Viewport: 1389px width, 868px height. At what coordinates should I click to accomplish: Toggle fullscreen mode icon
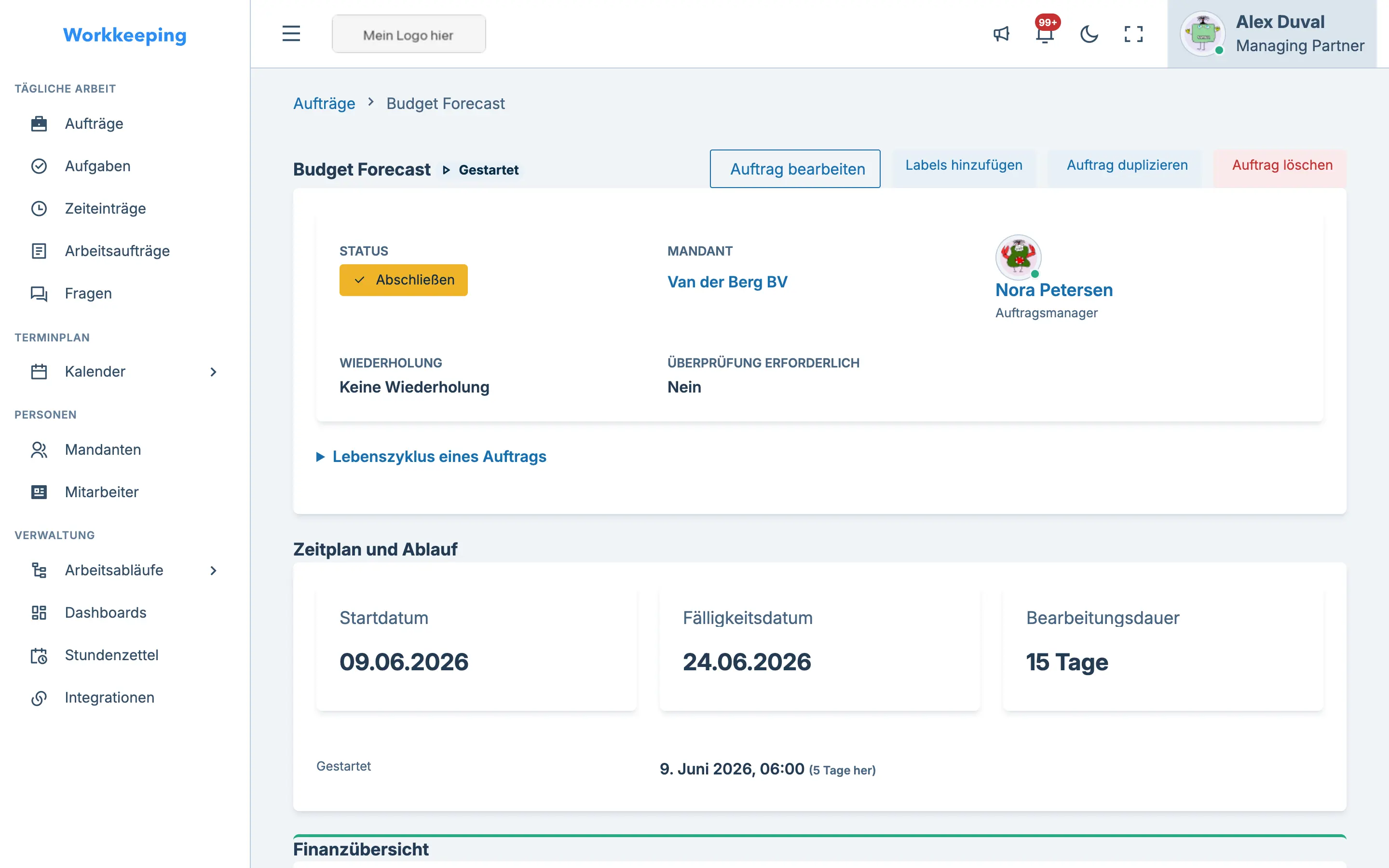[x=1133, y=34]
